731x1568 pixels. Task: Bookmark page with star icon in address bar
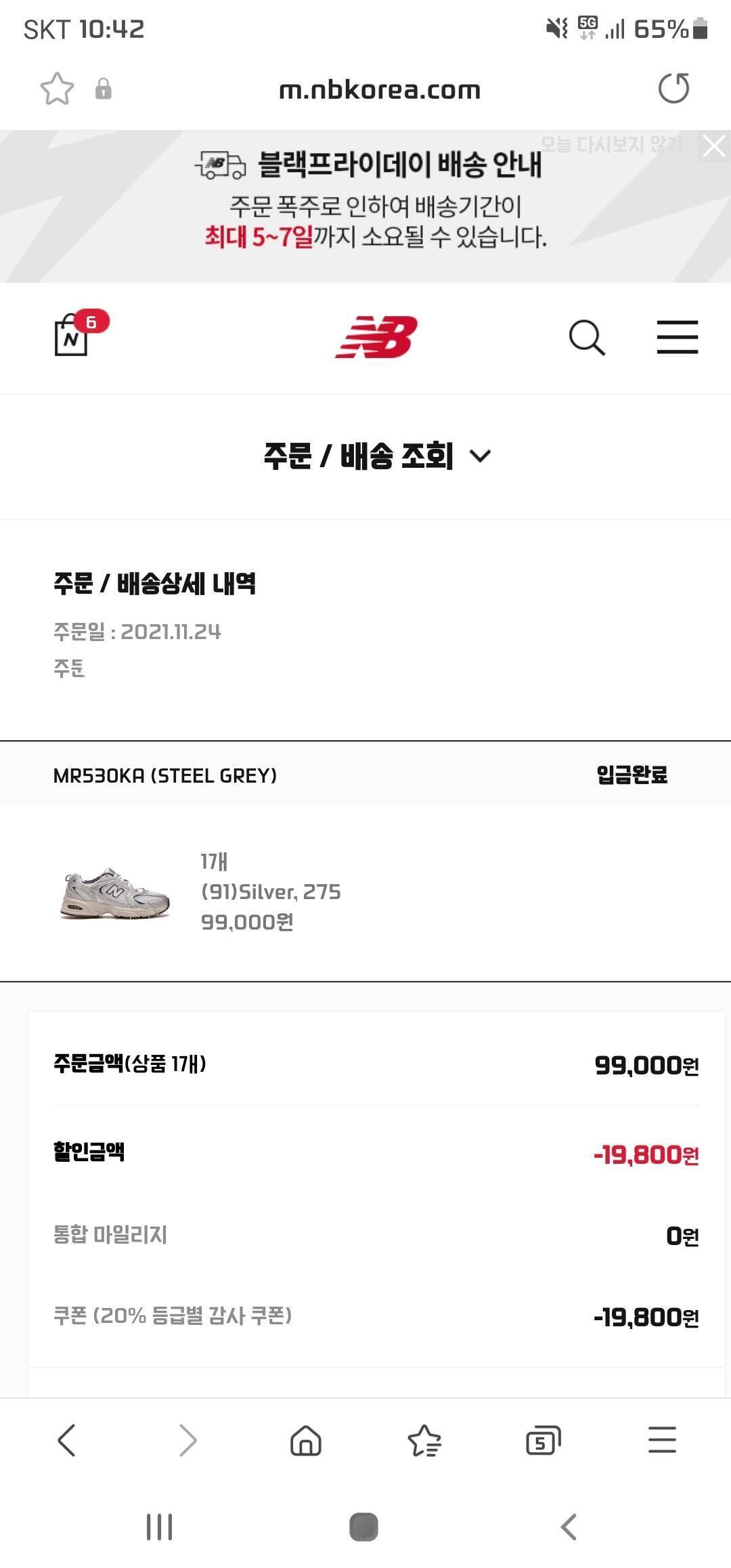57,89
